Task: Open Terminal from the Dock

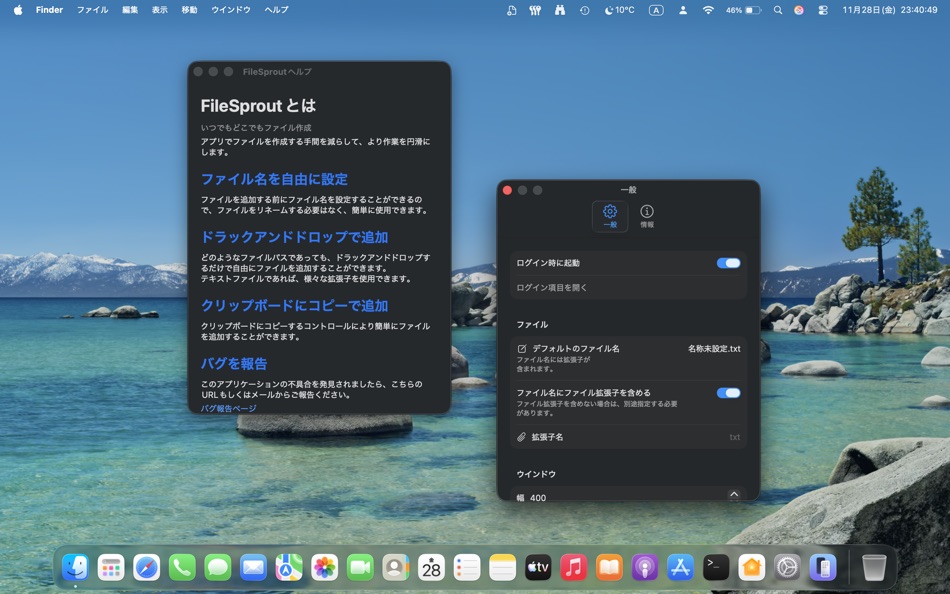Action: pyautogui.click(x=715, y=567)
